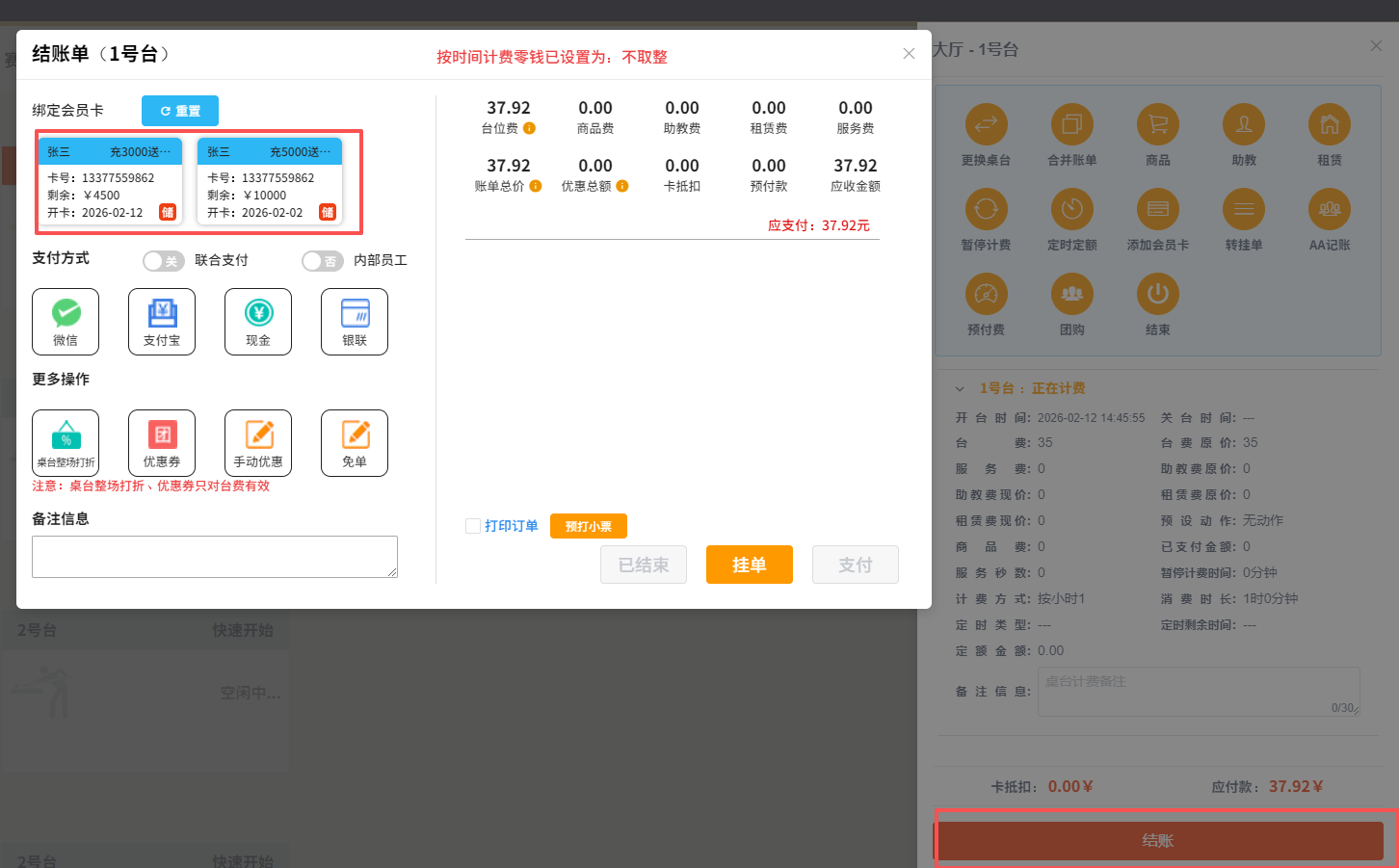The width and height of the screenshot is (1399, 868).
Task: Open the coupon (优惠券) option
Action: tap(162, 442)
